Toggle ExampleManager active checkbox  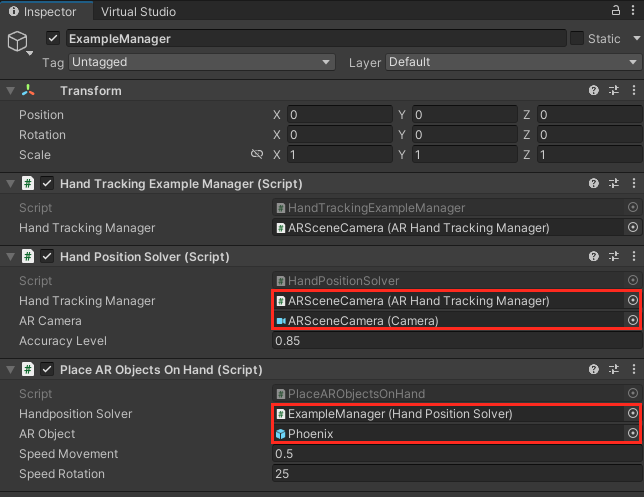[x=53, y=38]
